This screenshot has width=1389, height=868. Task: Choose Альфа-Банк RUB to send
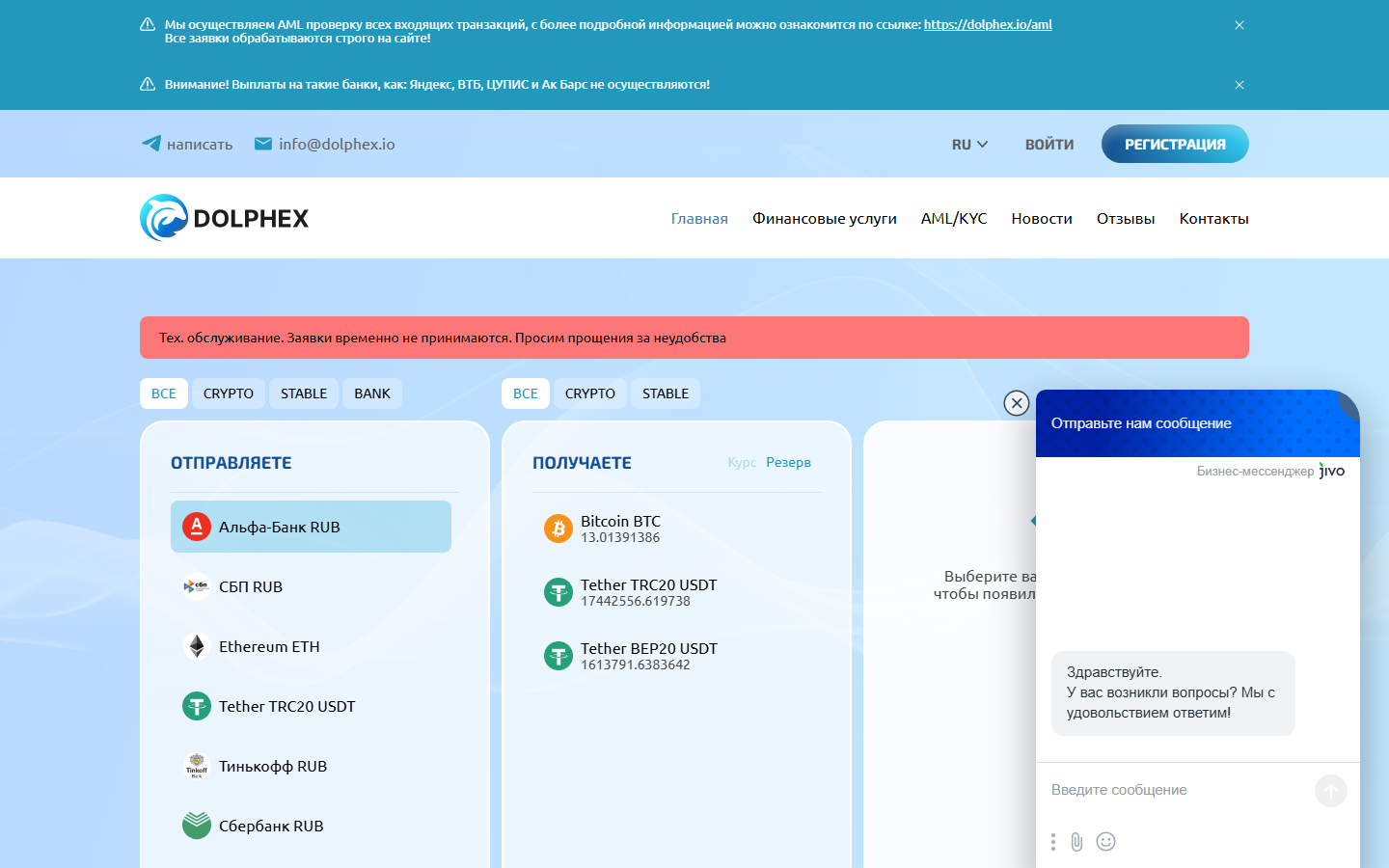click(311, 527)
